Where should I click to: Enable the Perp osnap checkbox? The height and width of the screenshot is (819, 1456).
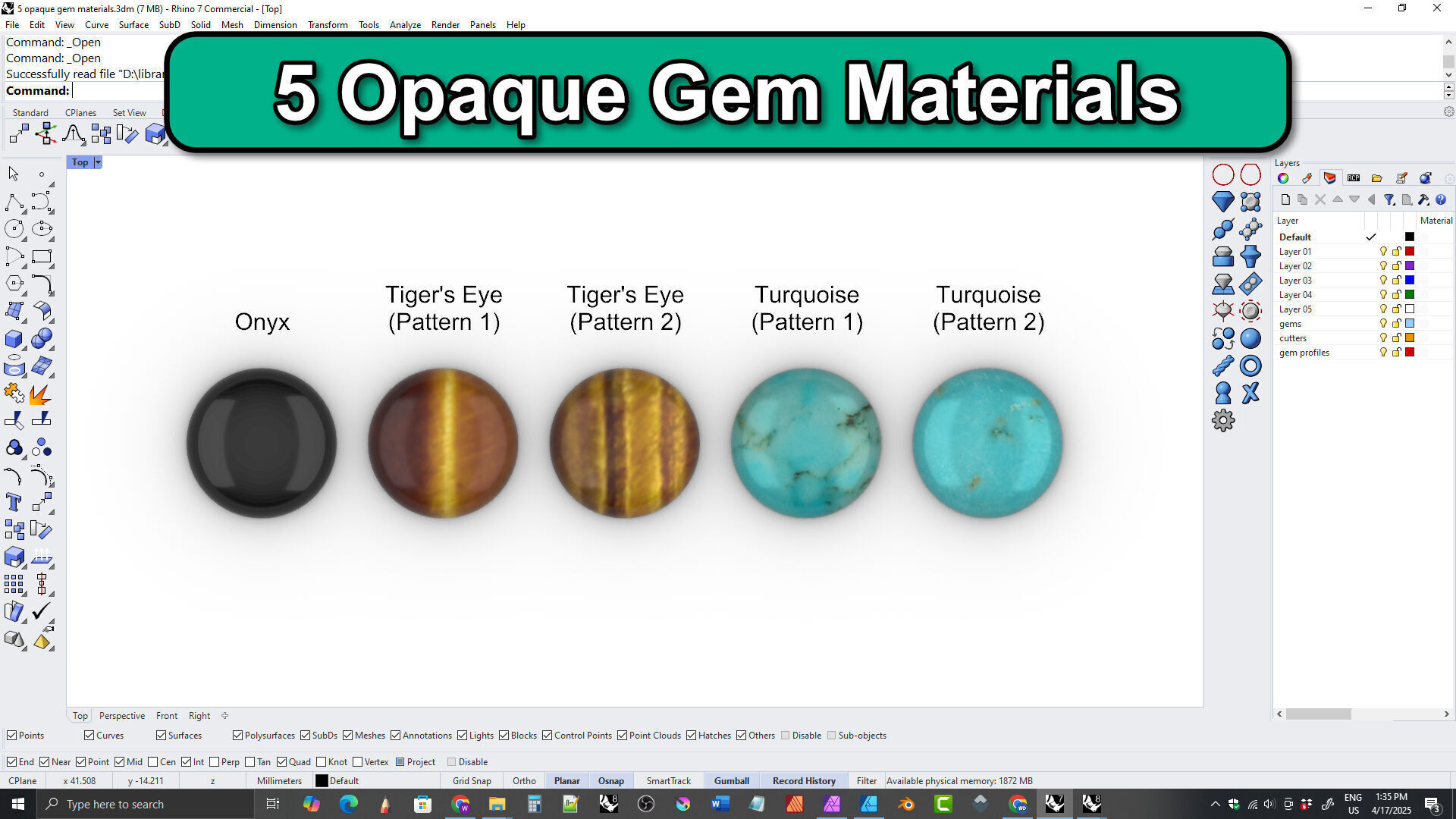click(x=215, y=762)
